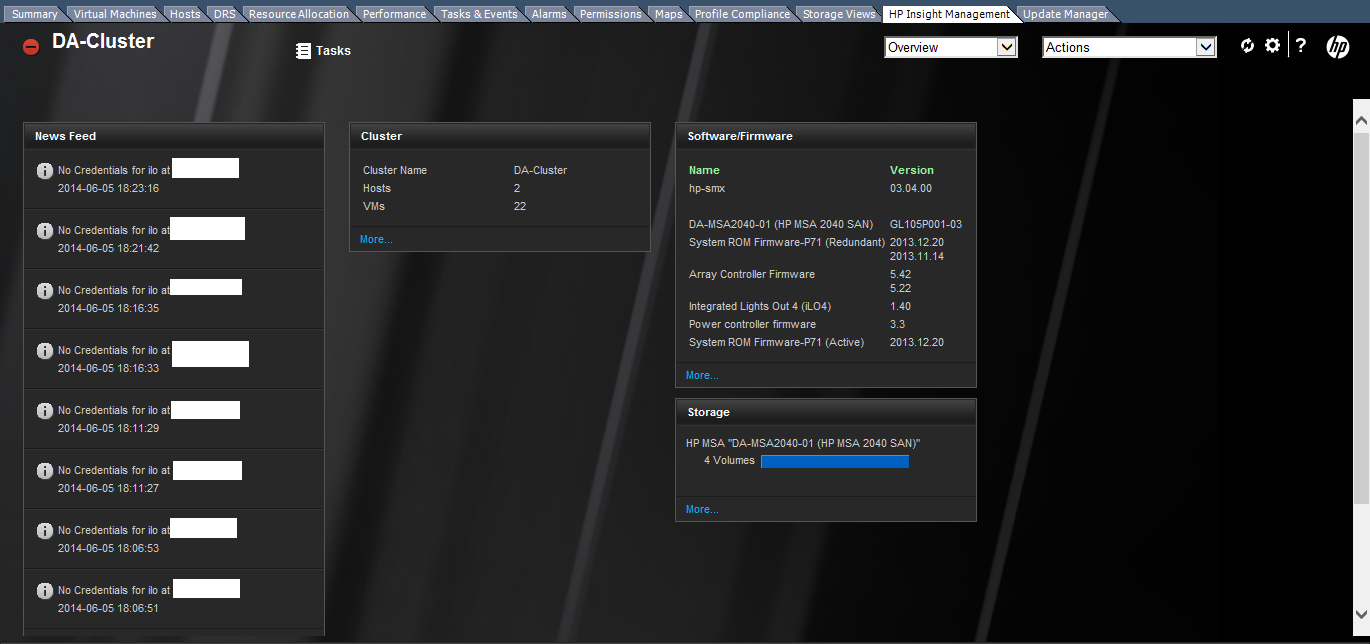The width and height of the screenshot is (1370, 644).
Task: Click the hp-smx firmware row
Action: [x=826, y=188]
